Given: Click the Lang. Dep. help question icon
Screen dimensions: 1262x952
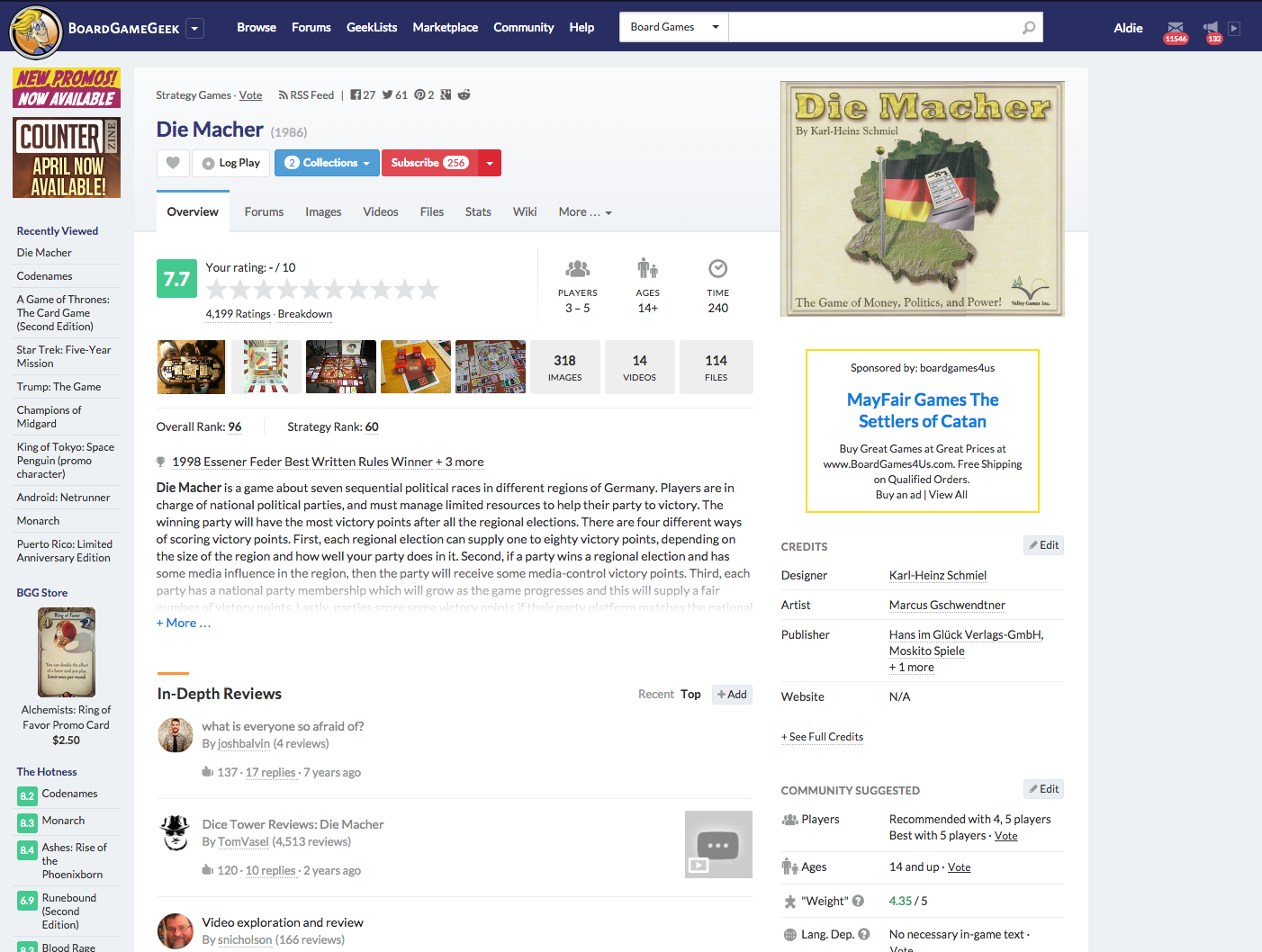Looking at the screenshot, I should click(x=864, y=934).
